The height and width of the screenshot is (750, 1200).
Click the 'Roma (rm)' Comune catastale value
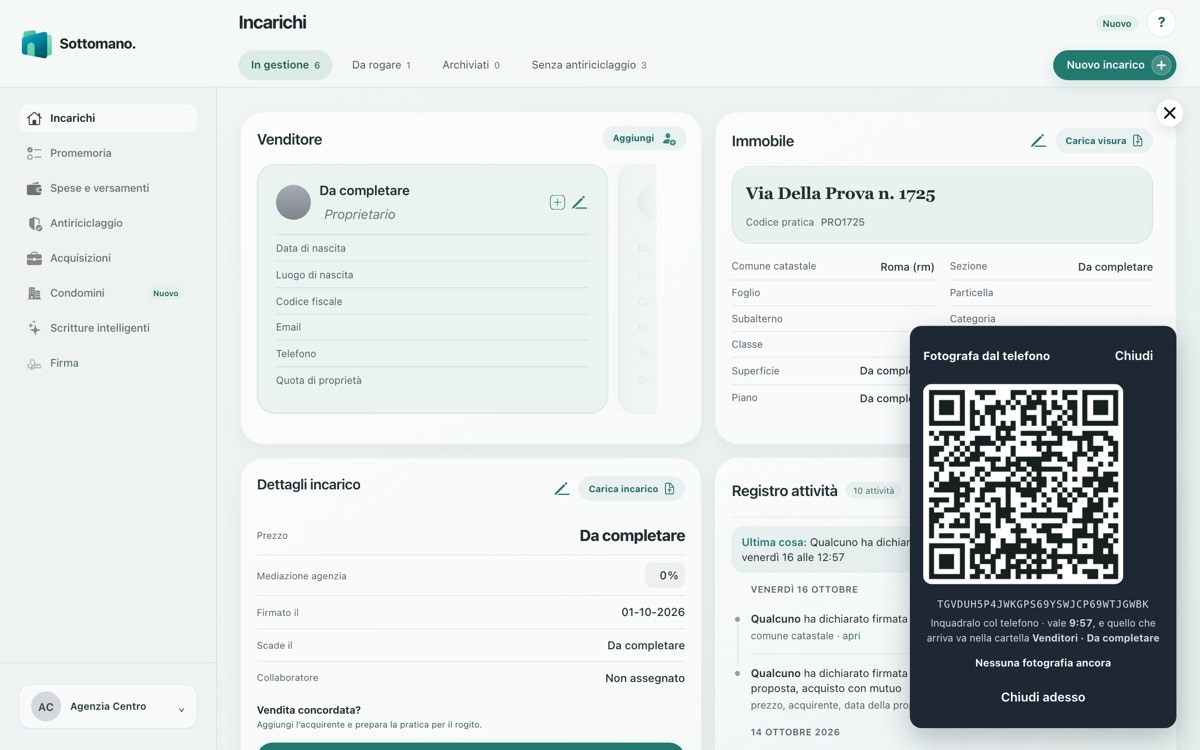point(907,267)
